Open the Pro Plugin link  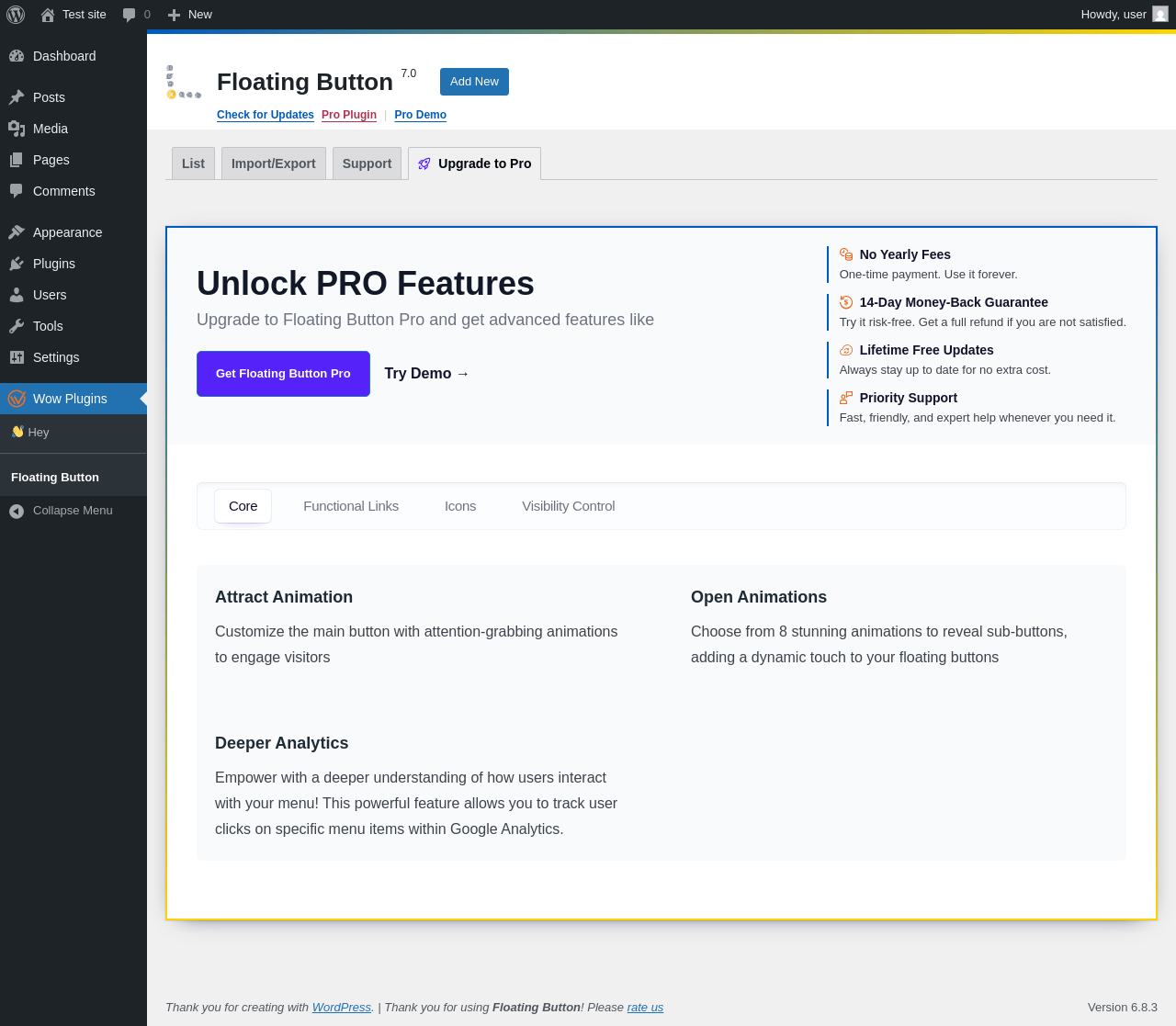[349, 115]
